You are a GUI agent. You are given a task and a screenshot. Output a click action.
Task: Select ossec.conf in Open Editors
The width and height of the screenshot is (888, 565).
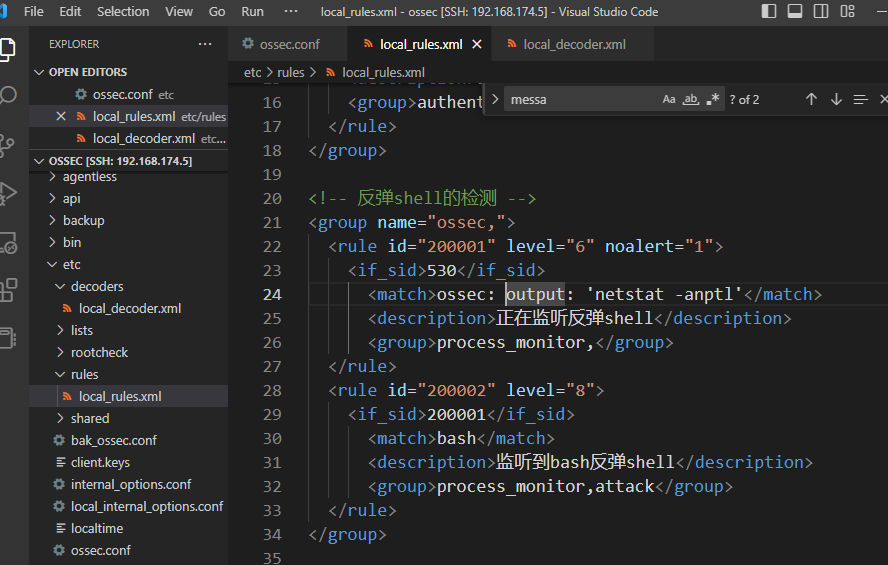[x=128, y=94]
